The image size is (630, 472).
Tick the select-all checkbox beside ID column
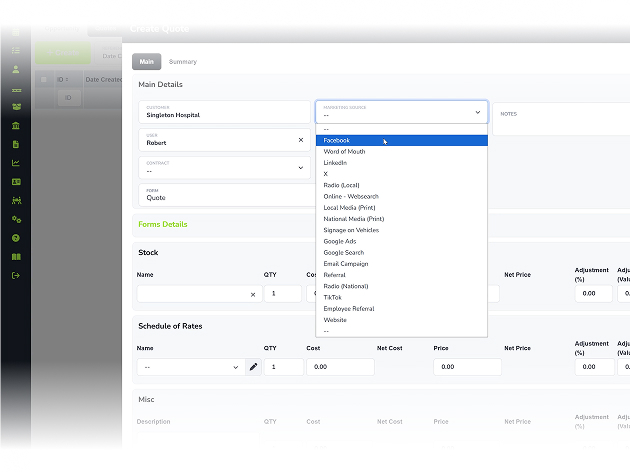(x=44, y=80)
